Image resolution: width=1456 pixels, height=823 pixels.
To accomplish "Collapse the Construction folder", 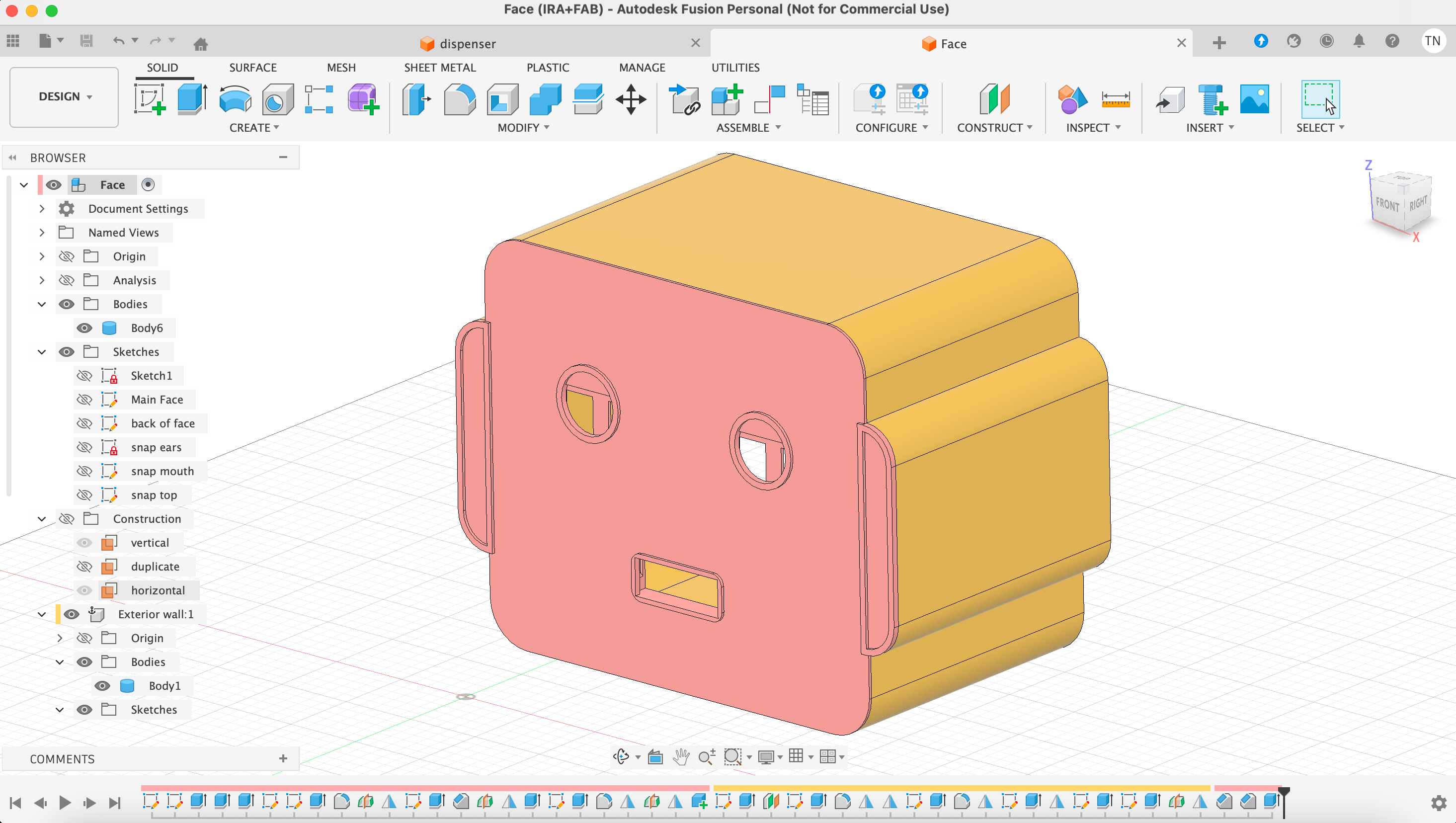I will pyautogui.click(x=42, y=519).
